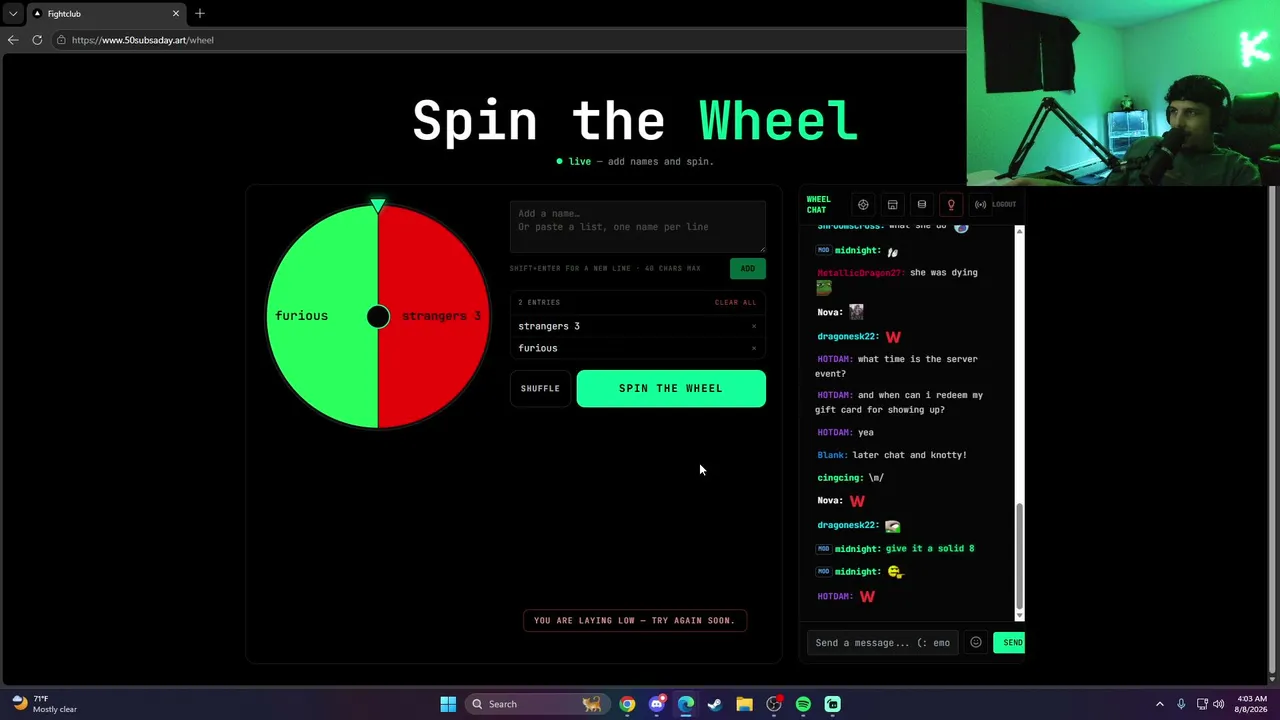Click the browser address bar URL

tap(143, 40)
